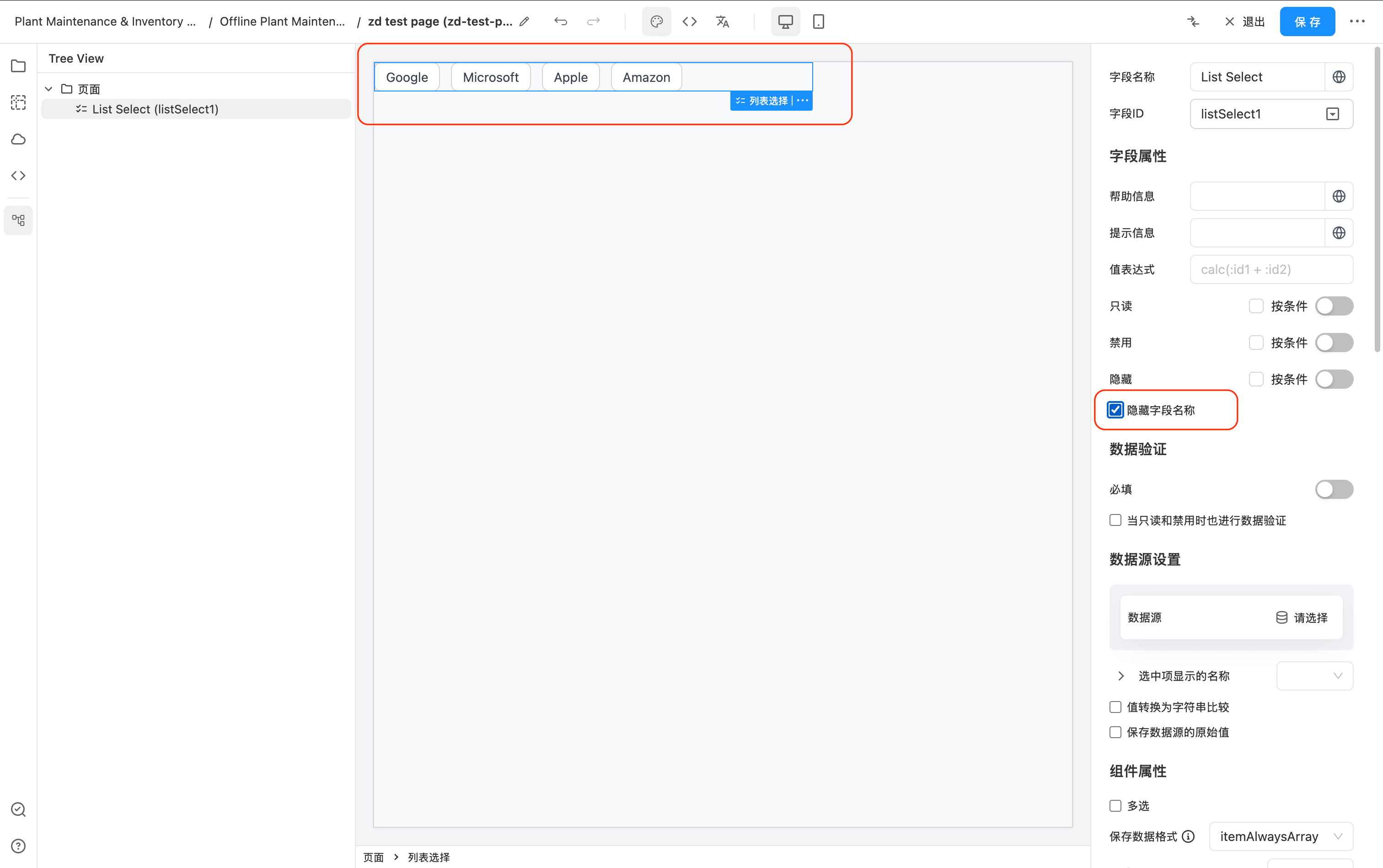Select the Apple option
Screen dimensions: 1383x868
(x=571, y=77)
